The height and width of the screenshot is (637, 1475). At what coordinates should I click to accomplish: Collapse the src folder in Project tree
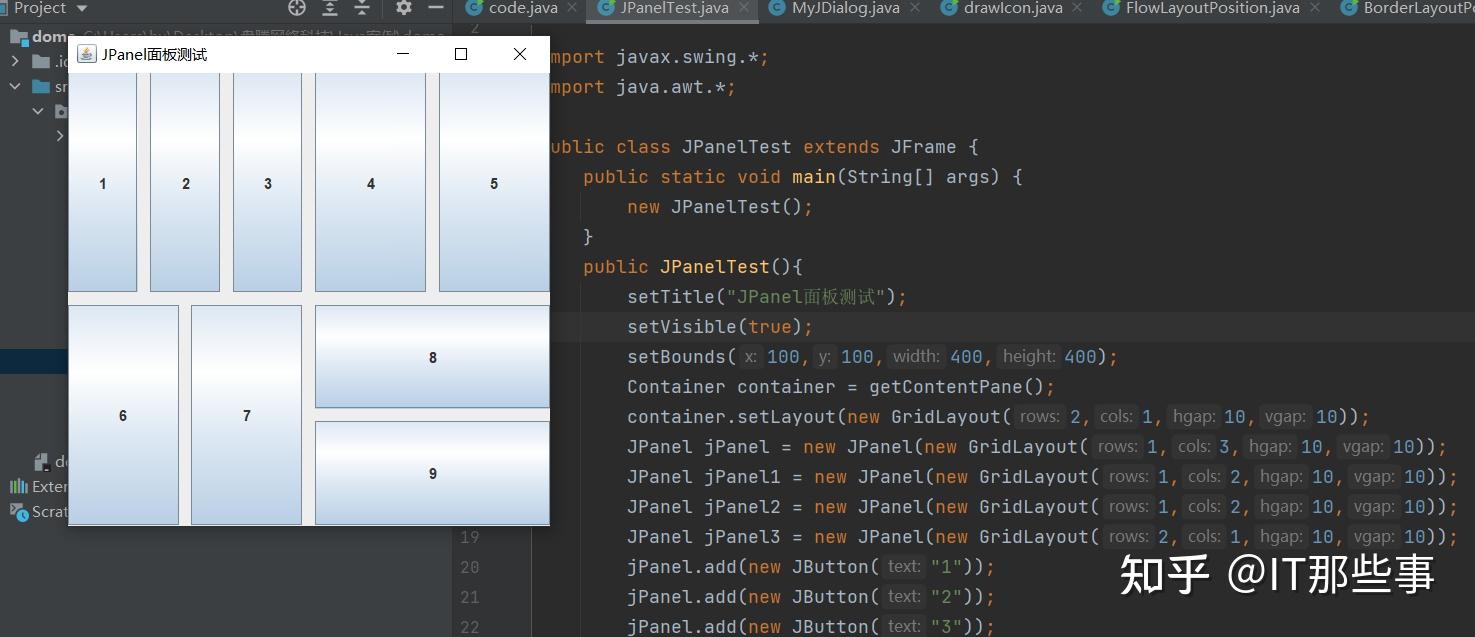14,87
